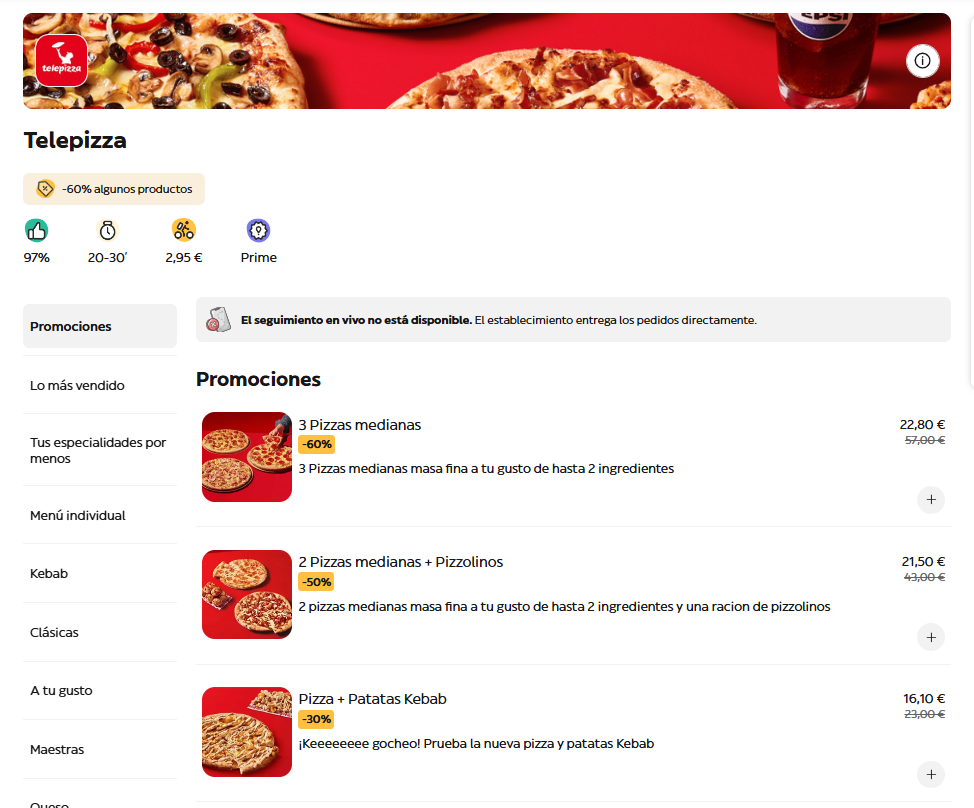Select the Promociones category
Viewport: 974px width, 808px height.
click(100, 326)
